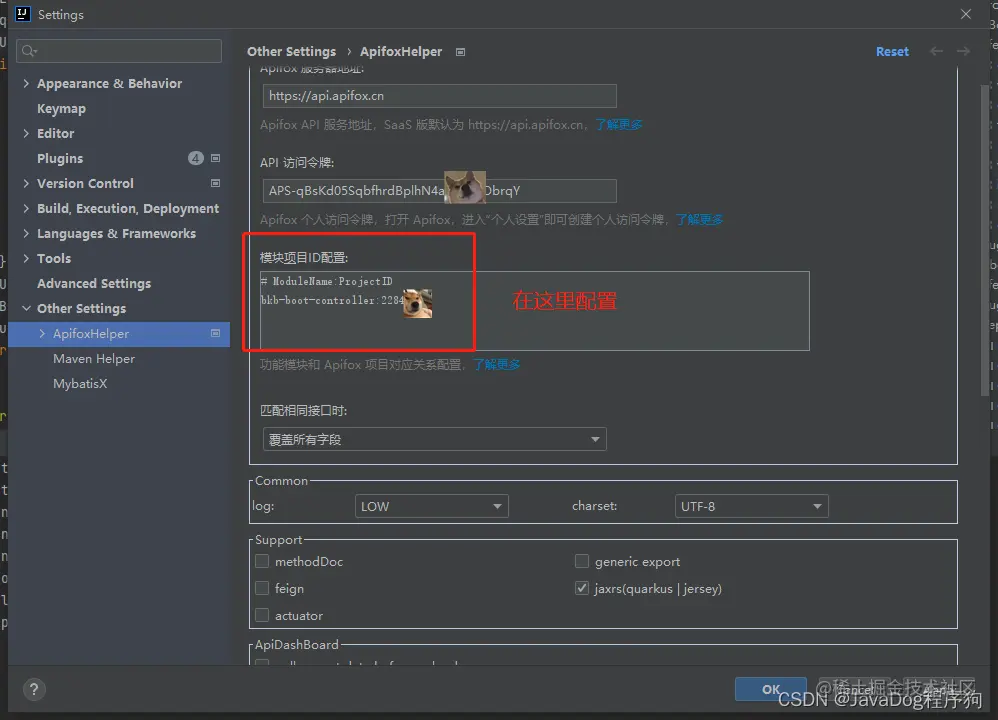
Task: Click the settings panel vertical scrollbar
Action: (x=984, y=239)
